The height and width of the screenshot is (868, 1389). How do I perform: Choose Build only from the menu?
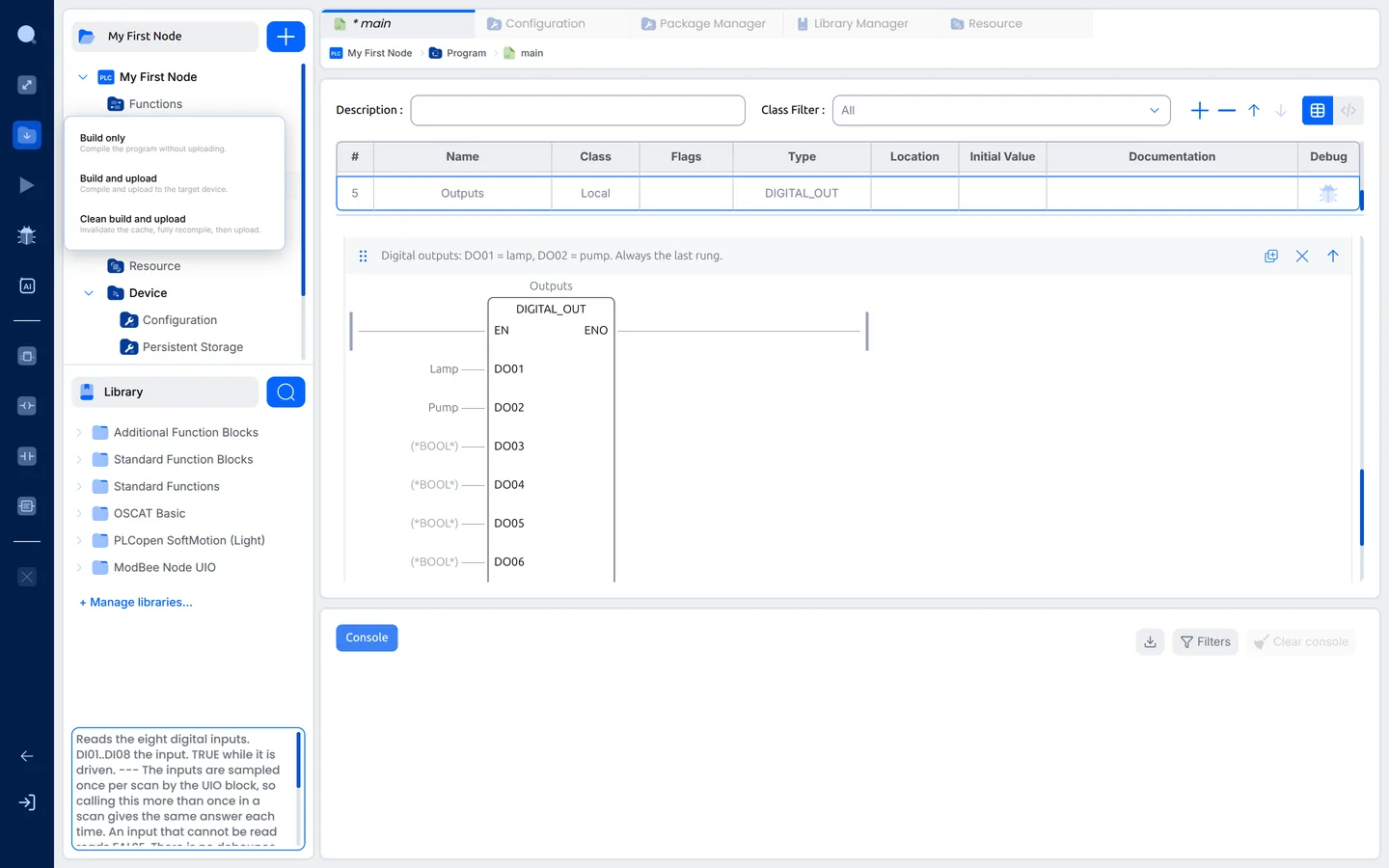175,143
